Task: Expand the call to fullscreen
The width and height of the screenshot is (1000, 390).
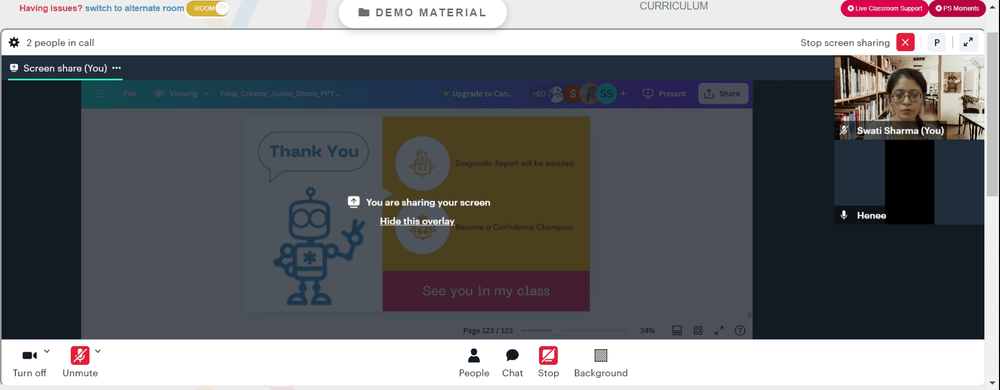Action: [x=968, y=43]
